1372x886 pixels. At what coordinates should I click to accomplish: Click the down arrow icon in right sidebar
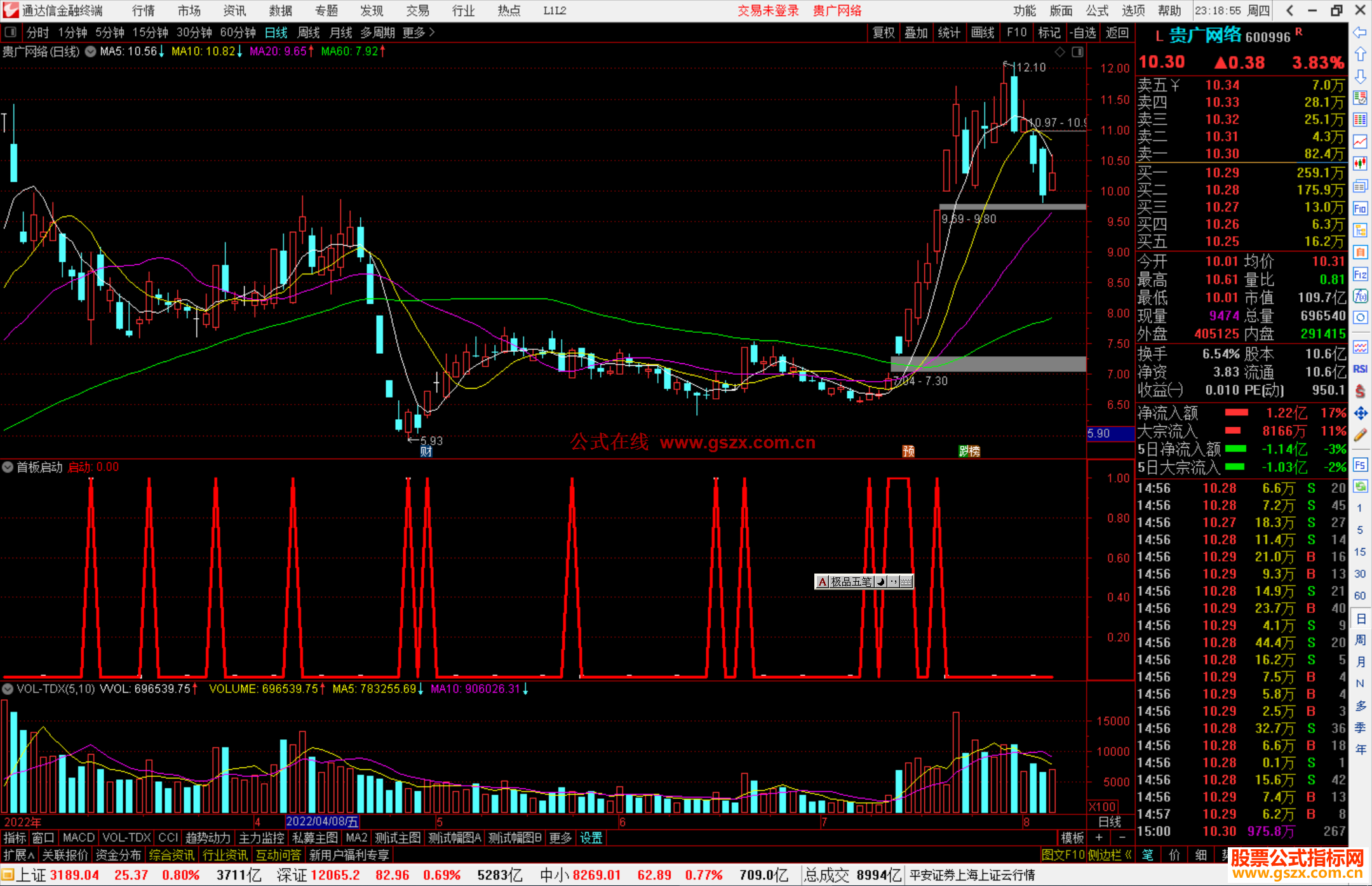1360,76
